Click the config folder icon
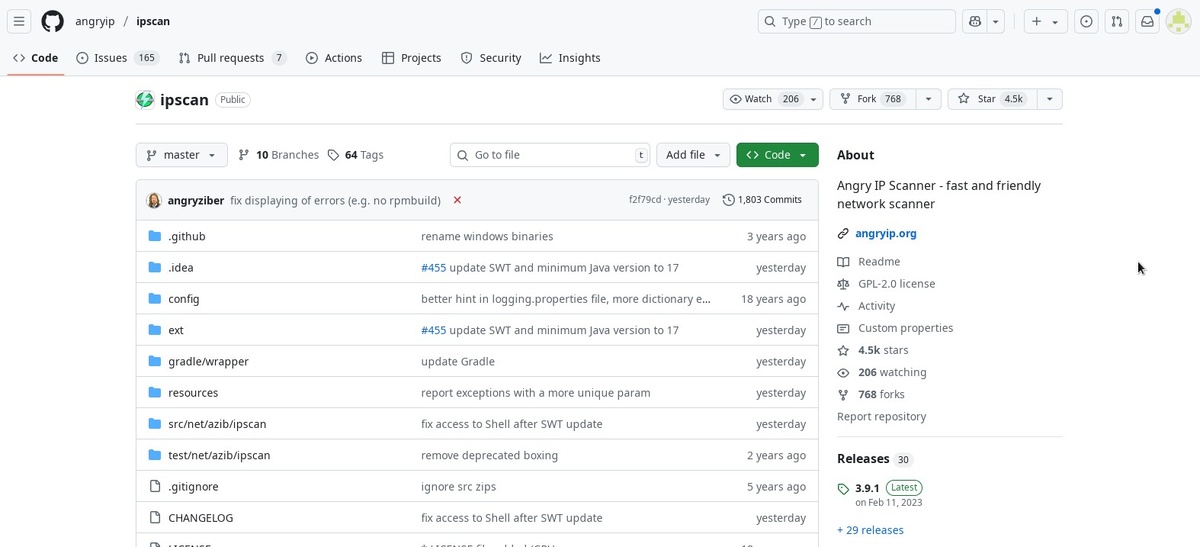The width and height of the screenshot is (1200, 547). click(x=154, y=299)
